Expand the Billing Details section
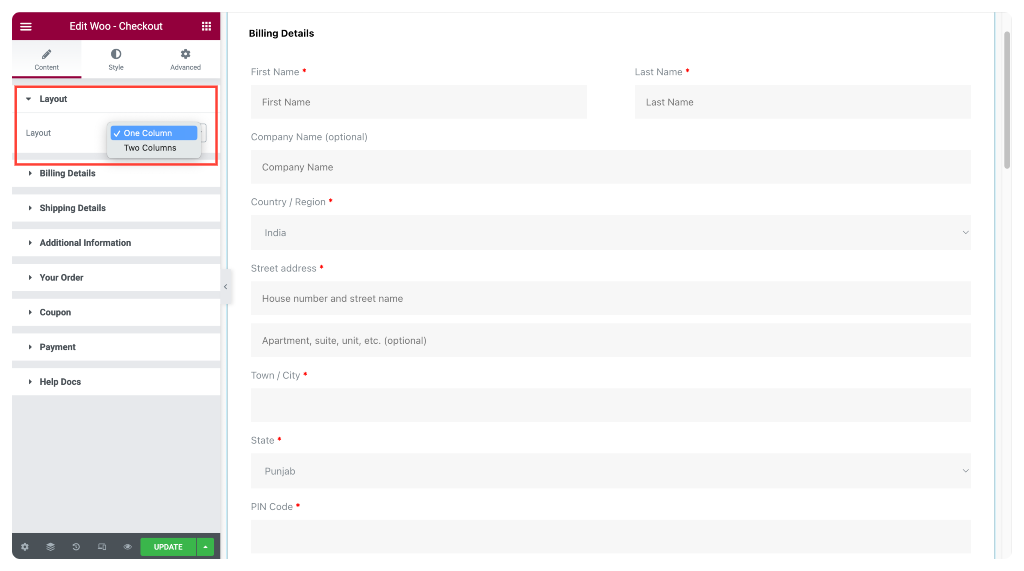 [116, 173]
